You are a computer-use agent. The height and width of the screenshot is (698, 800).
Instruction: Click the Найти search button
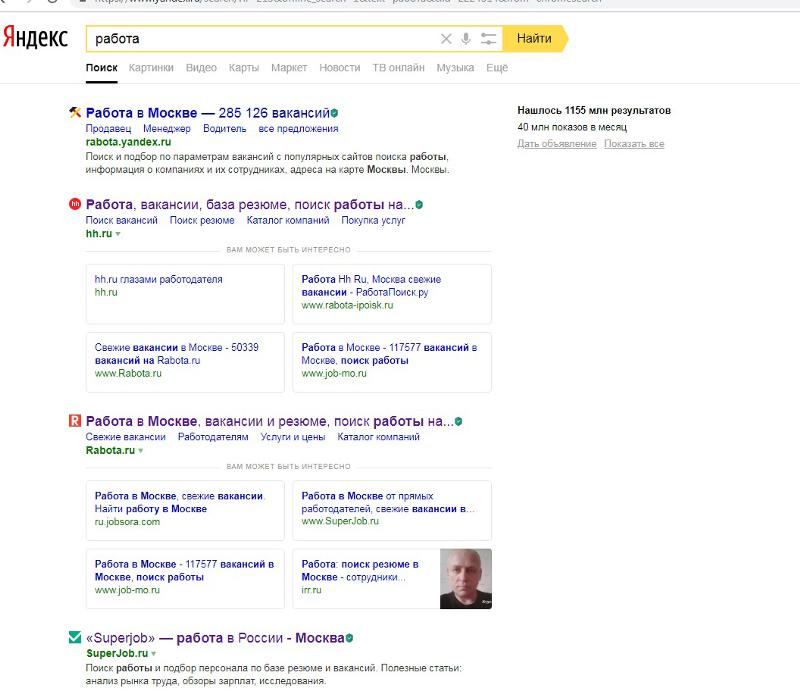click(x=534, y=39)
